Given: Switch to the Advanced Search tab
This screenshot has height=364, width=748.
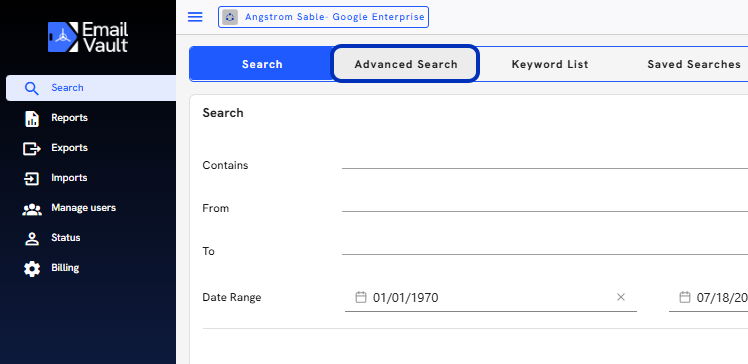Looking at the screenshot, I should (405, 64).
